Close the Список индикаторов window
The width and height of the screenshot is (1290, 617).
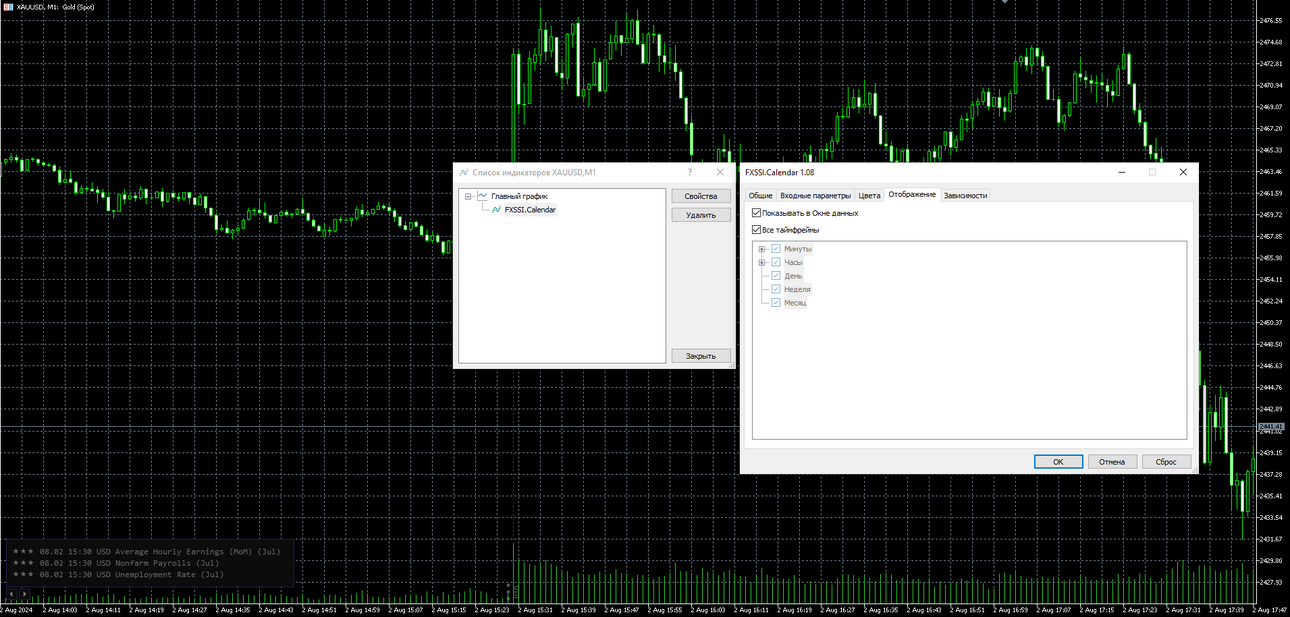(x=720, y=172)
